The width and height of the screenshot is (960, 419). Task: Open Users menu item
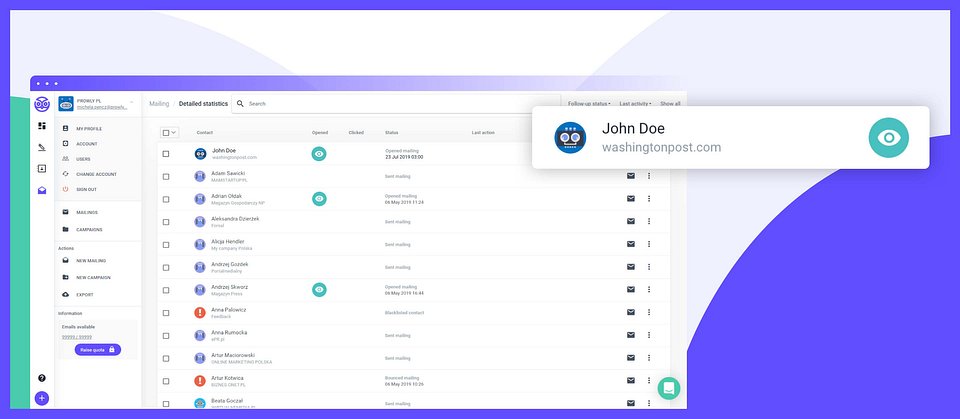pos(83,159)
